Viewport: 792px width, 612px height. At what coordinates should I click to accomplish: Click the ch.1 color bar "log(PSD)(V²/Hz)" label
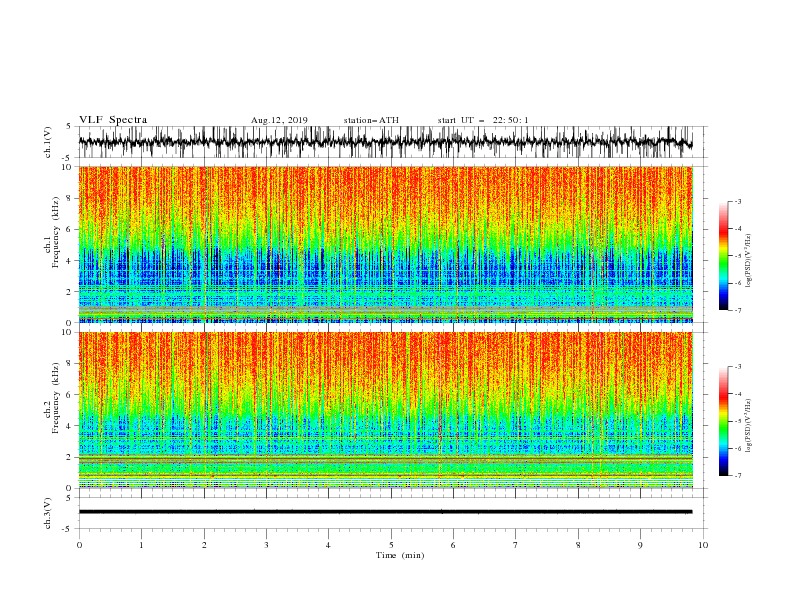click(x=749, y=261)
